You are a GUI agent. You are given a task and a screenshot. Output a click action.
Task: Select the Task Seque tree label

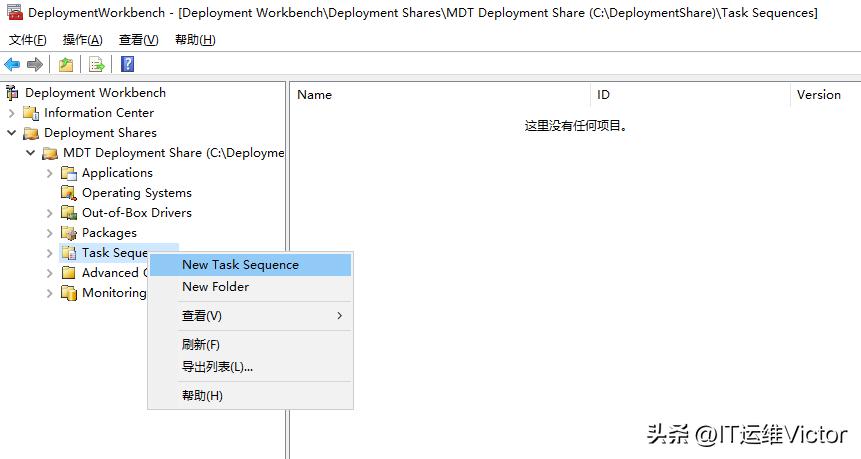[x=115, y=253]
